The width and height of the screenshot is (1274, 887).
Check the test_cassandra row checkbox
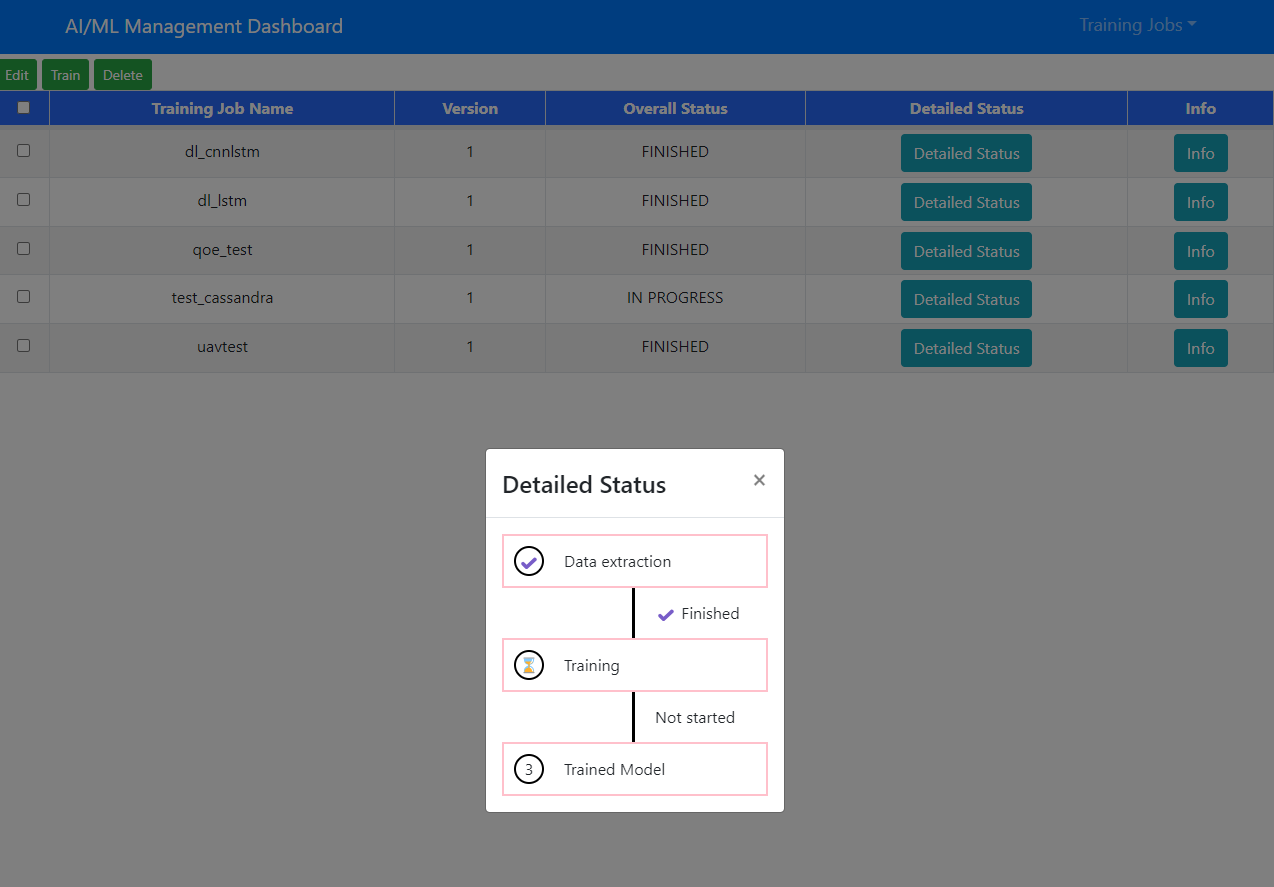click(24, 297)
